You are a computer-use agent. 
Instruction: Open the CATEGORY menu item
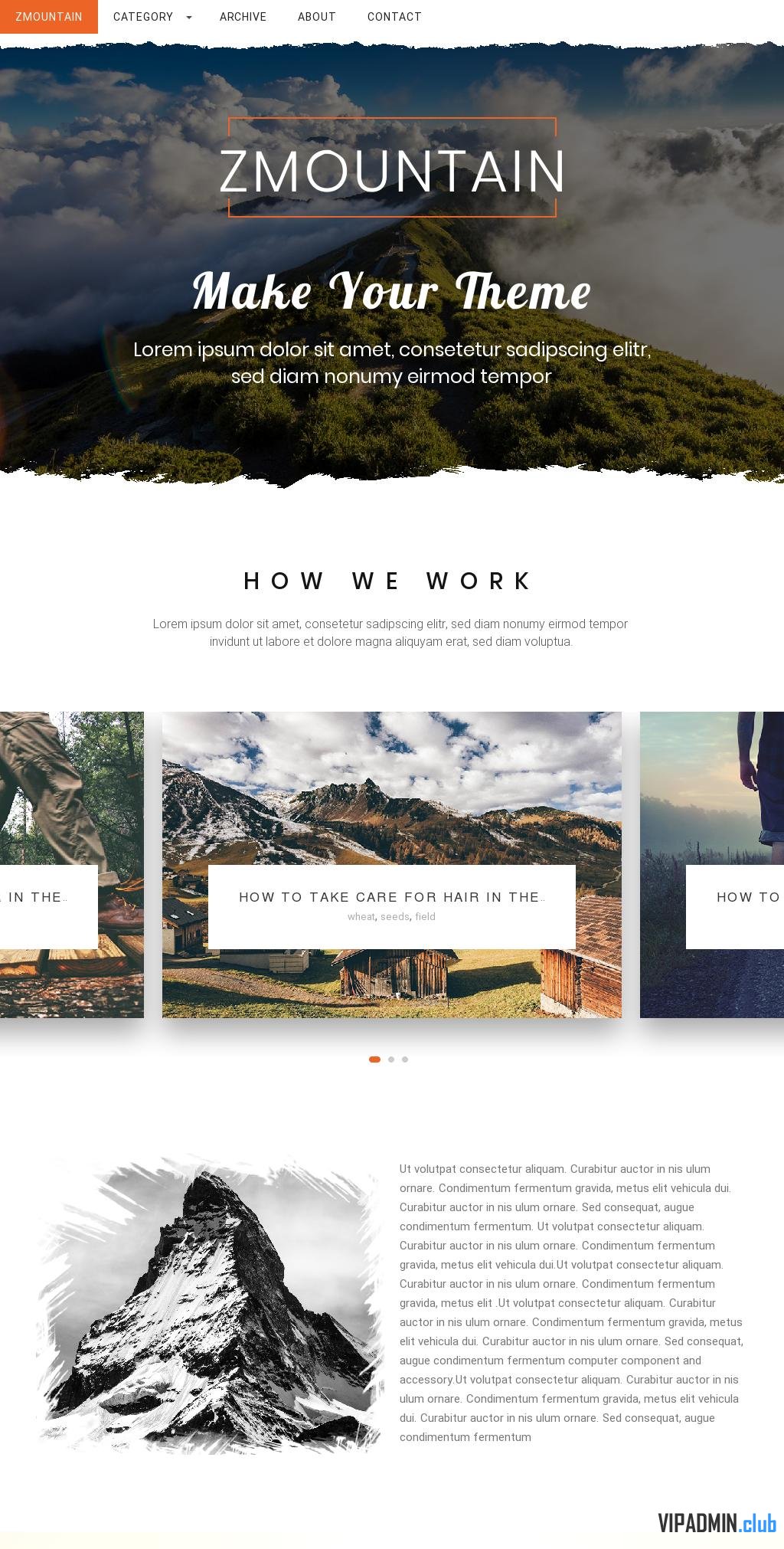[143, 17]
